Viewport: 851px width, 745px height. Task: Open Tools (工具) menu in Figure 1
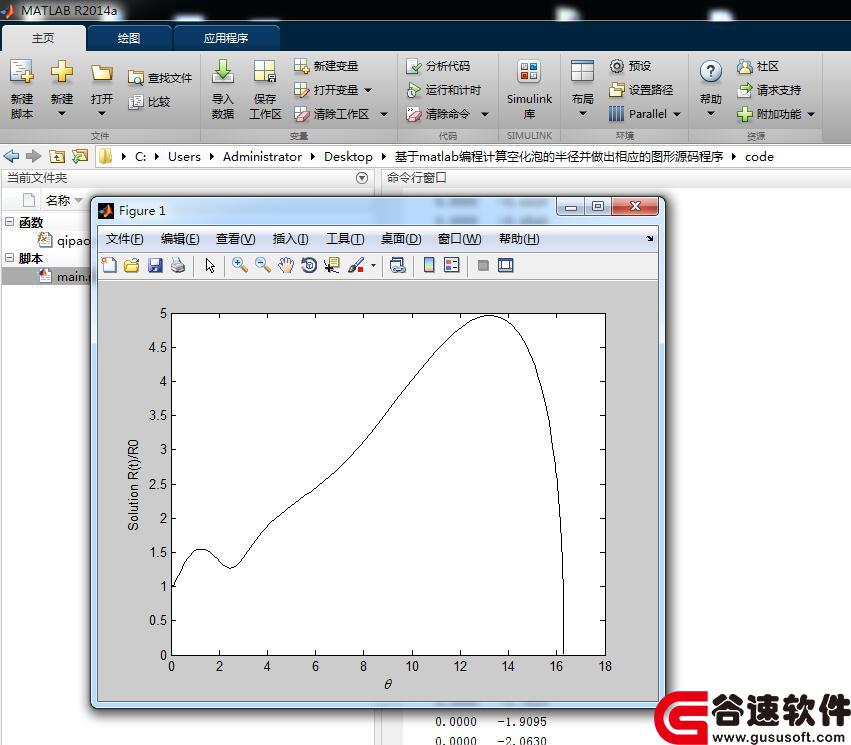345,239
